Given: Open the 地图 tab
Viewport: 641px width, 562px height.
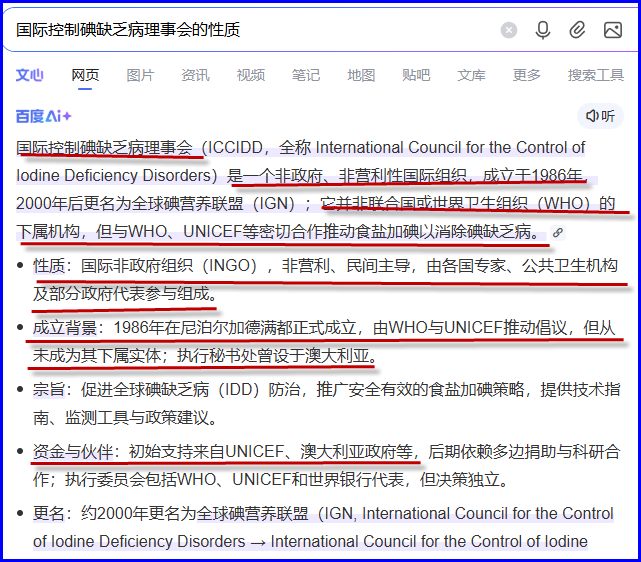Looking at the screenshot, I should (x=361, y=75).
